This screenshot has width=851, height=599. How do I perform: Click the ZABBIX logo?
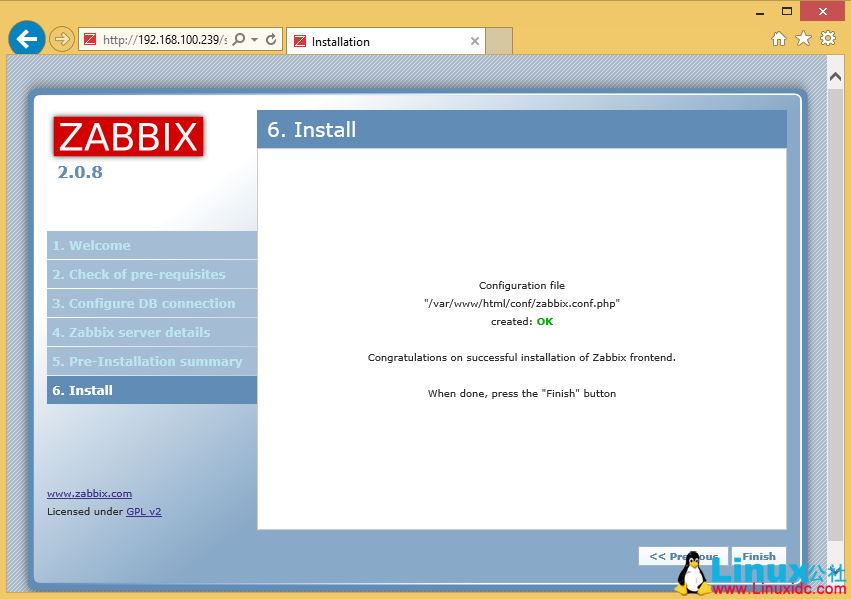point(128,136)
